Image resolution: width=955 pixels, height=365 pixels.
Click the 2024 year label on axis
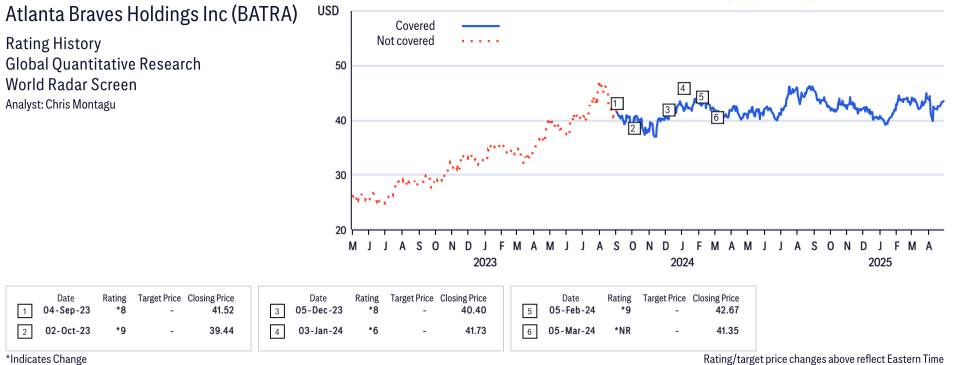(682, 263)
